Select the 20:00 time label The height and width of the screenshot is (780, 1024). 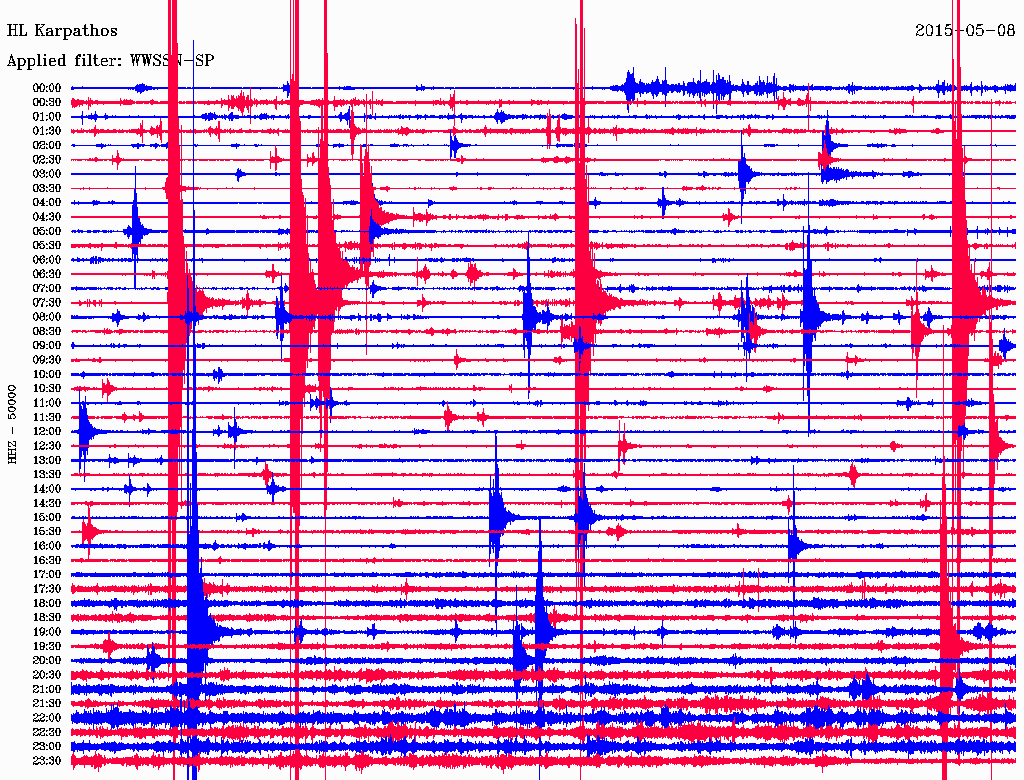[x=47, y=661]
